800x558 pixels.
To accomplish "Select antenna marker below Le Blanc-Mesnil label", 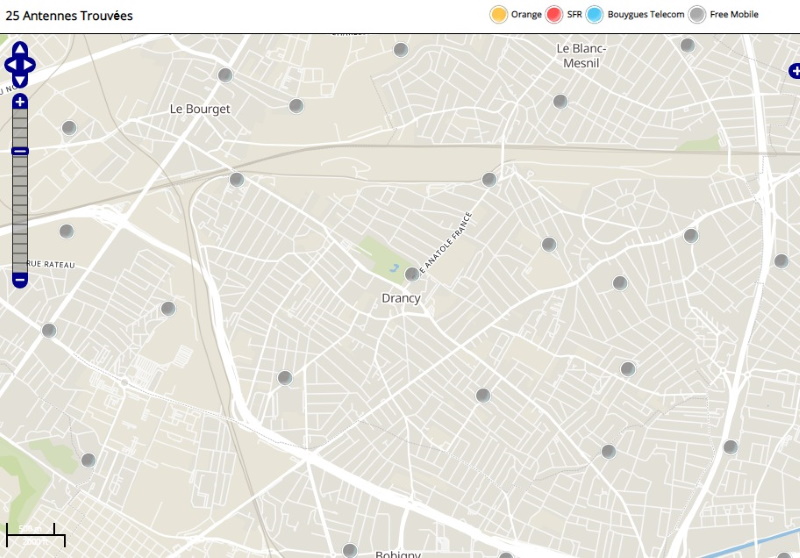I will click(x=560, y=101).
